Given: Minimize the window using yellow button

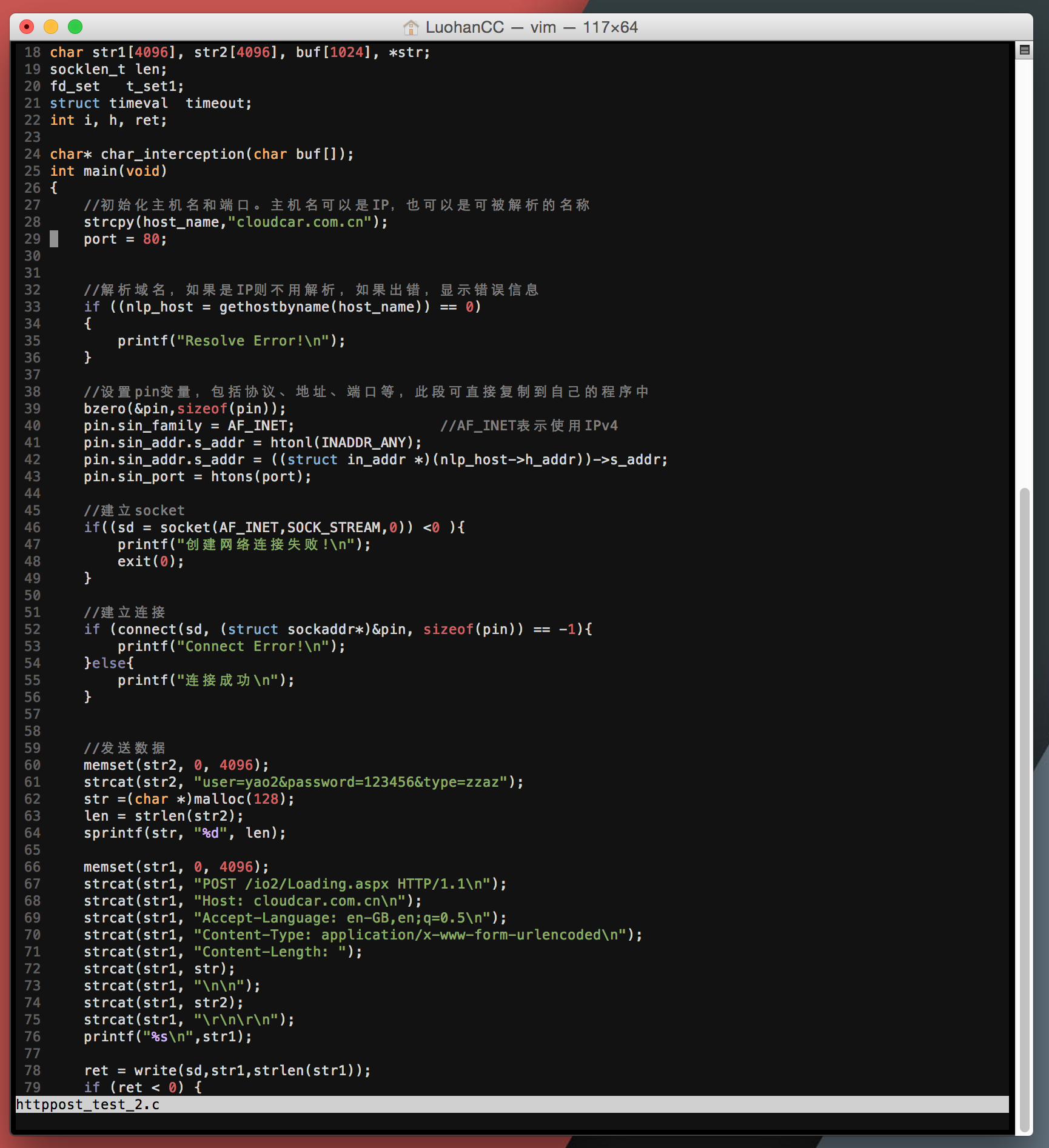Looking at the screenshot, I should pos(51,27).
